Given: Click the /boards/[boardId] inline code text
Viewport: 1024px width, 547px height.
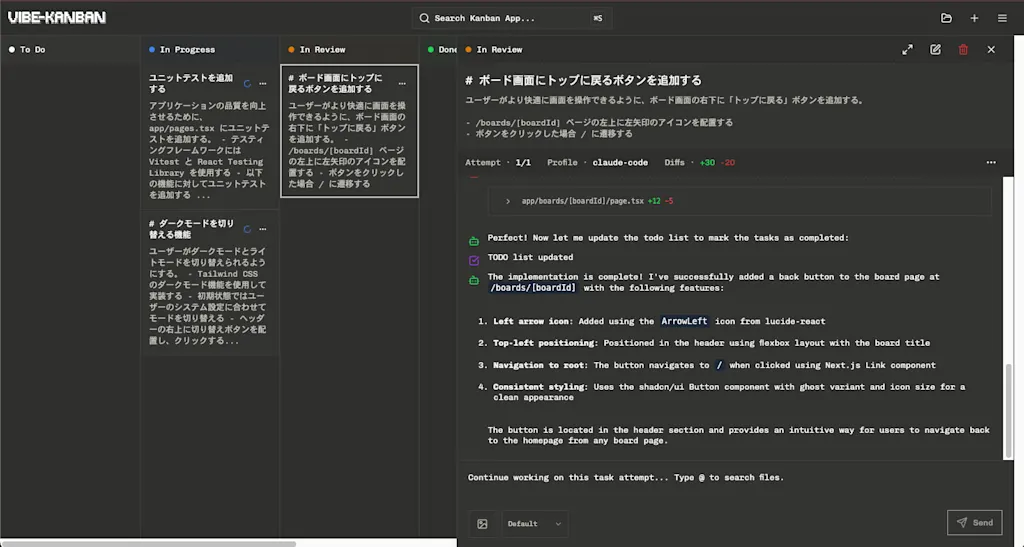Looking at the screenshot, I should click(533, 288).
